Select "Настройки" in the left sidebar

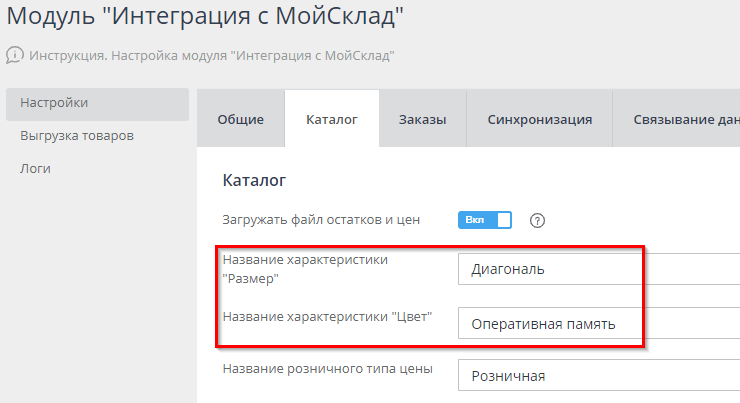[x=55, y=103]
